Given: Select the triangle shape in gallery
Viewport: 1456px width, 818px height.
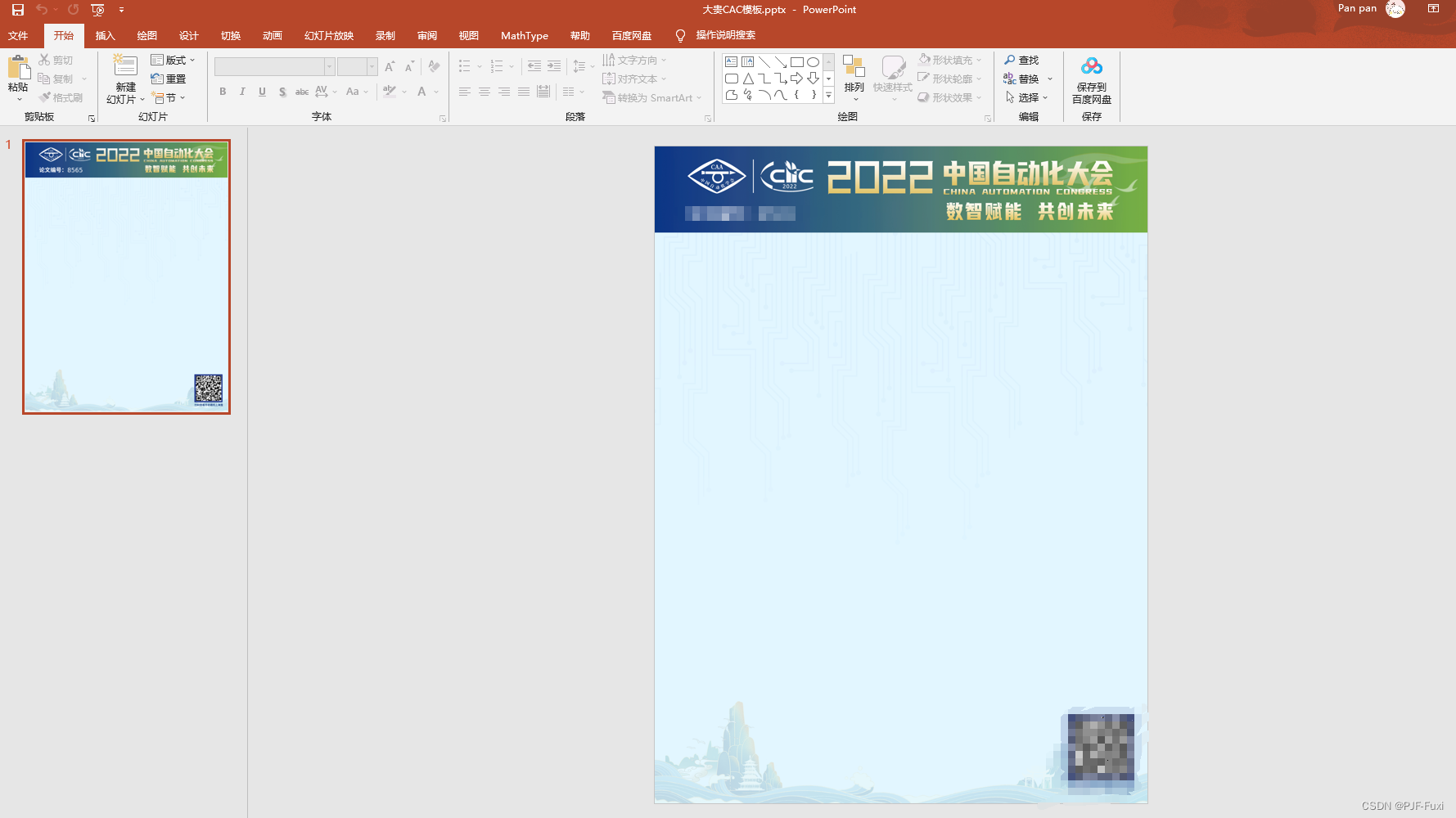Looking at the screenshot, I should pos(748,79).
